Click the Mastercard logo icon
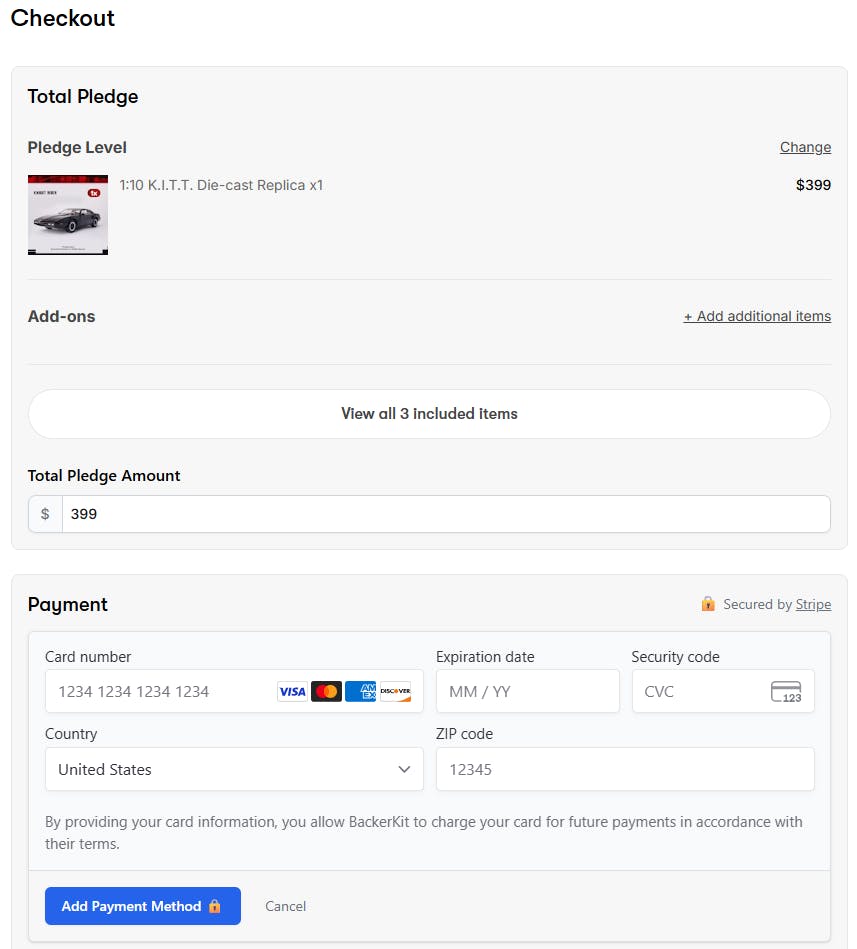Viewport: 857px width, 949px height. click(x=326, y=691)
